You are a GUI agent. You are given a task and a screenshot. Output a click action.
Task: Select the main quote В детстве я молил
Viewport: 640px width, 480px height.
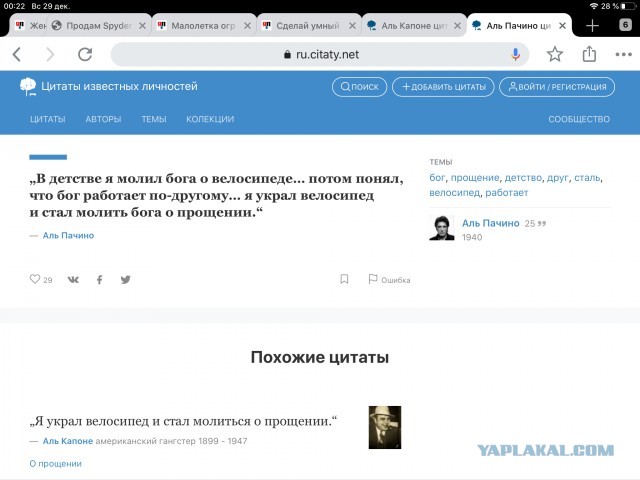coord(216,196)
